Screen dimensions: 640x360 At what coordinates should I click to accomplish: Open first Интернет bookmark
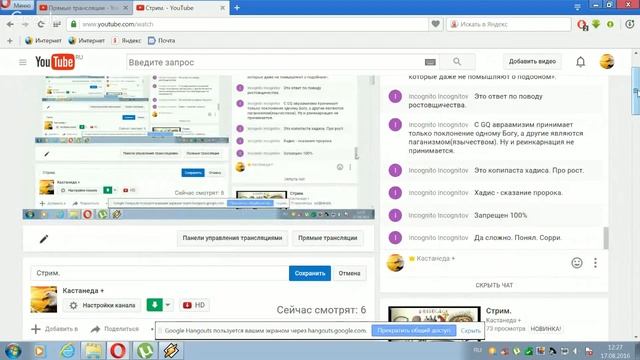tap(43, 40)
